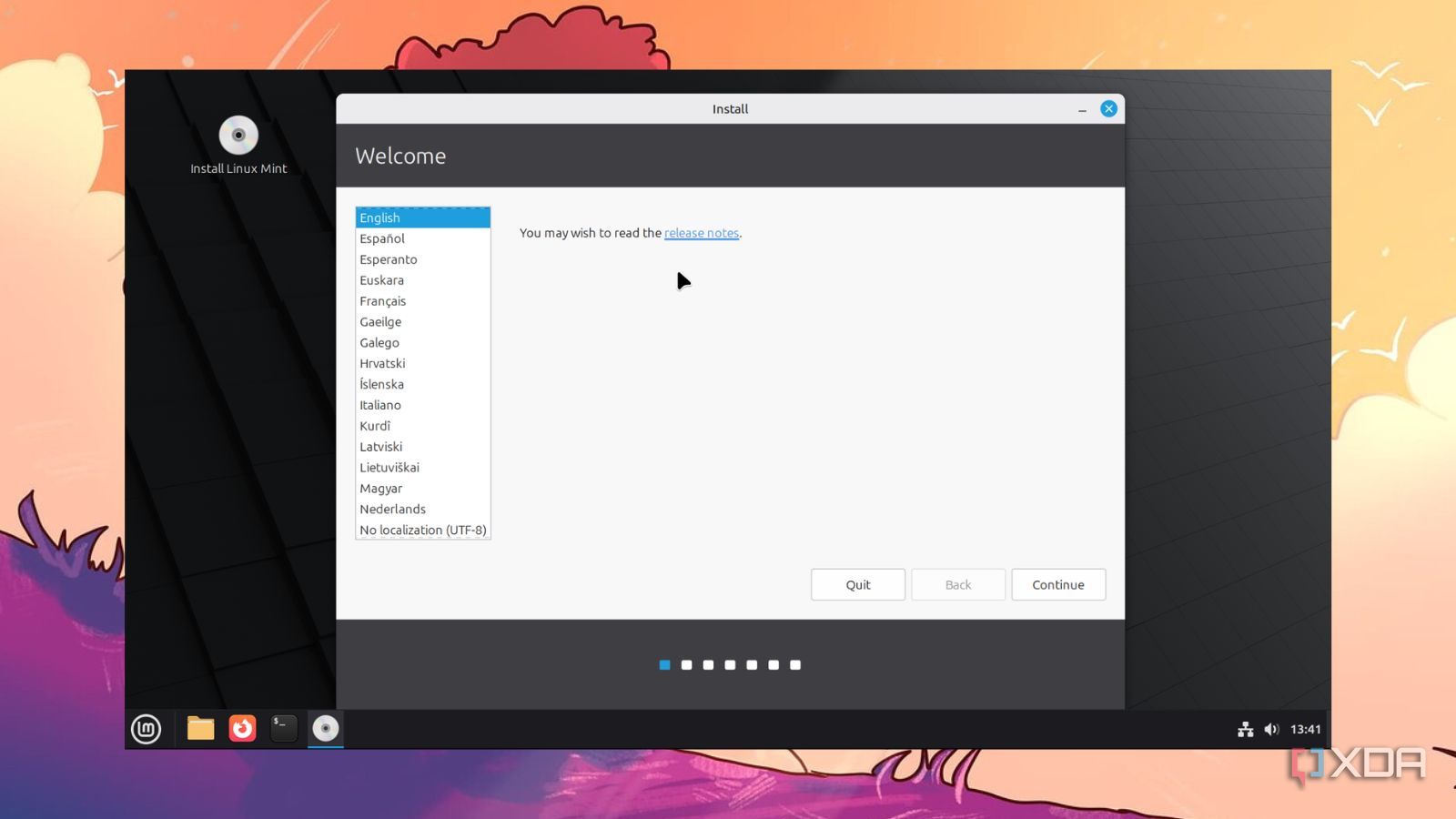The image size is (1456, 819).
Task: Minimize the Install window
Action: pyautogui.click(x=1082, y=109)
